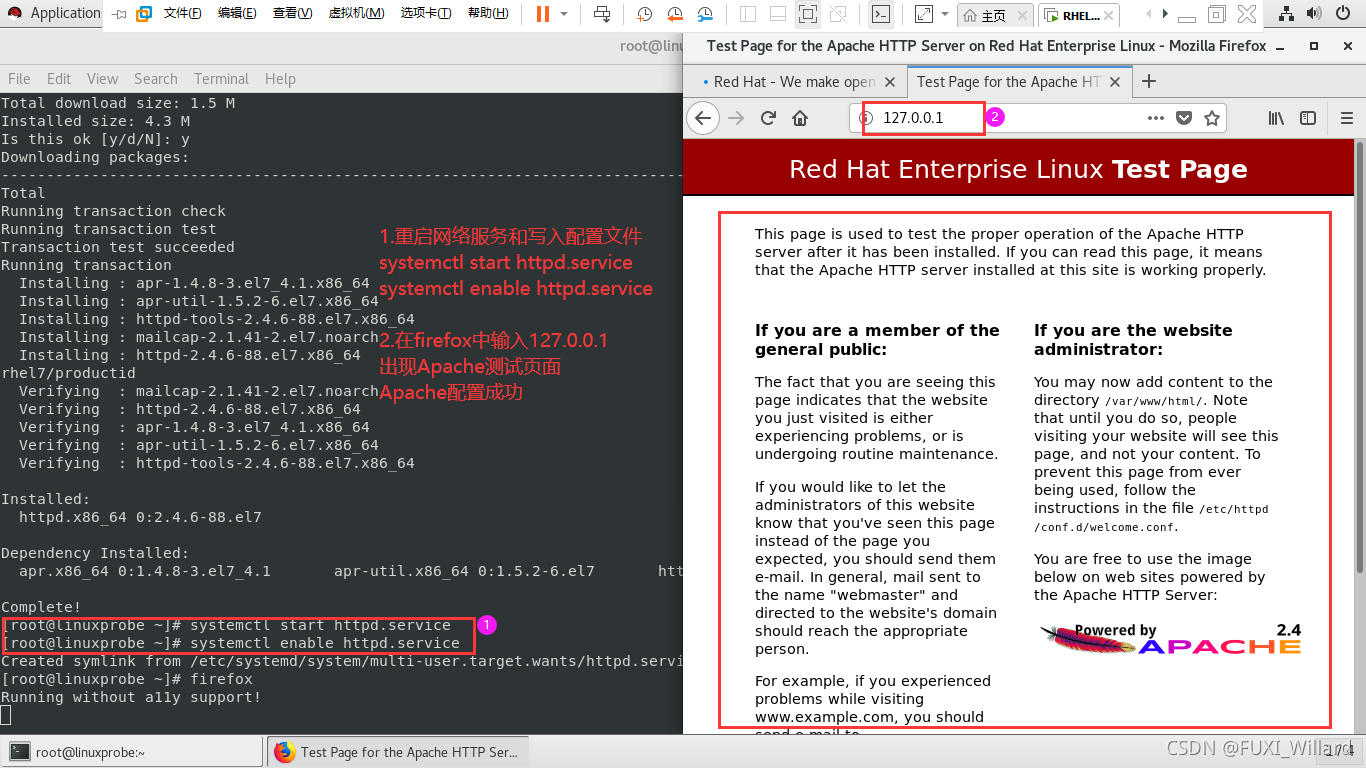
Task: Take VM snapshot clock icon
Action: (645, 14)
